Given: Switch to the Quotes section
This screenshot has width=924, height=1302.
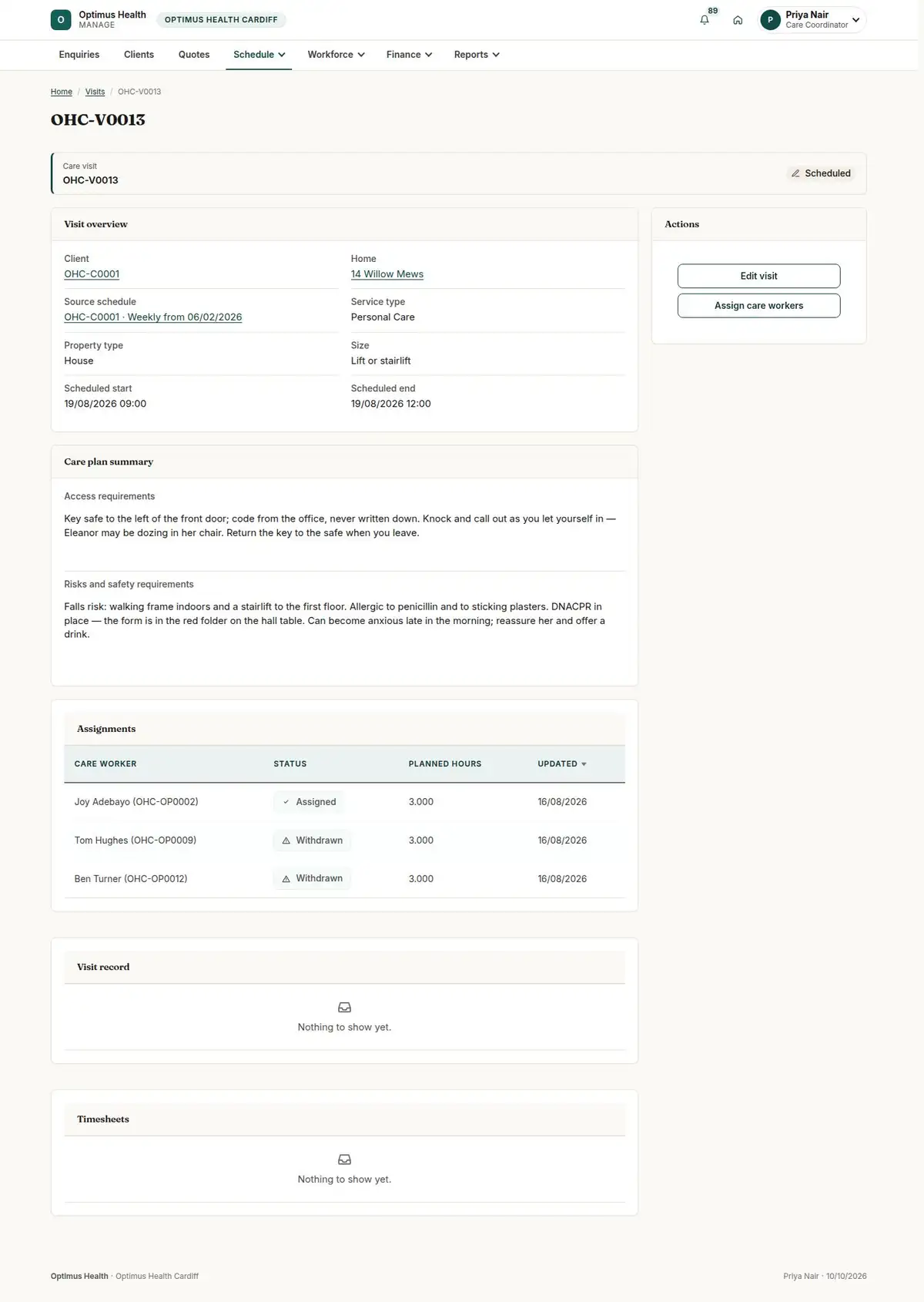Looking at the screenshot, I should (x=194, y=55).
